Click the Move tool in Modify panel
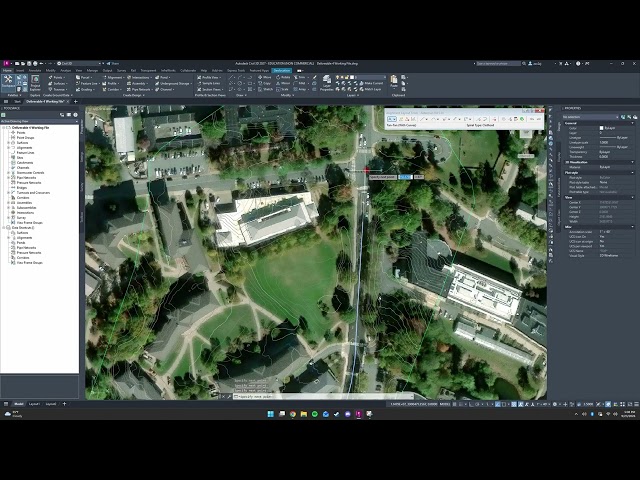This screenshot has height=480, width=640. tap(264, 77)
